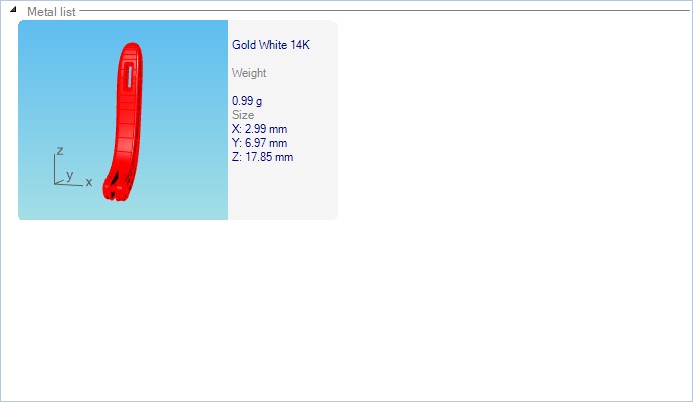693x402 pixels.
Task: Click the Size label
Action: pyautogui.click(x=242, y=115)
